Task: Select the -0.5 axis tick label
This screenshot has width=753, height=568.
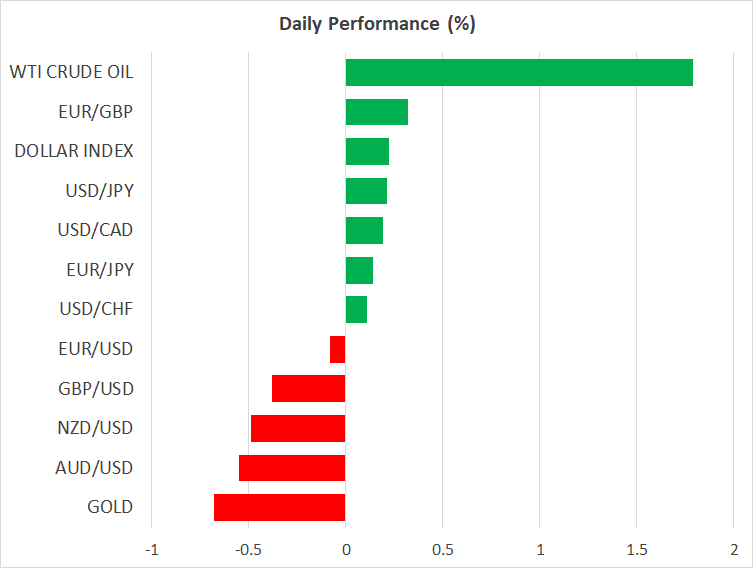Action: 248,549
